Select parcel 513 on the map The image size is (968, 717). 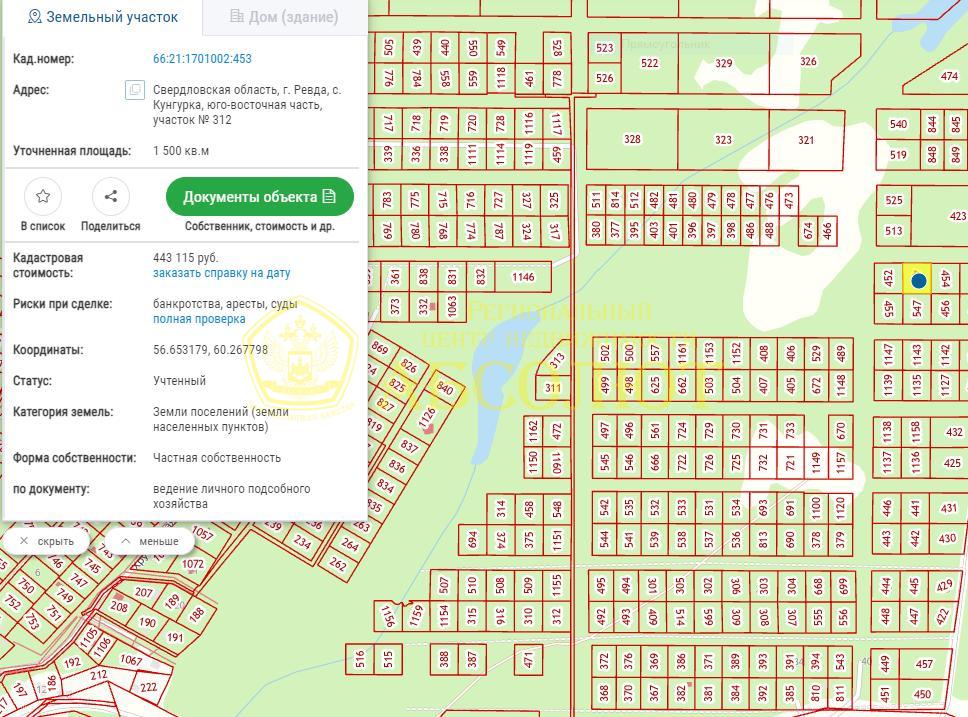893,231
